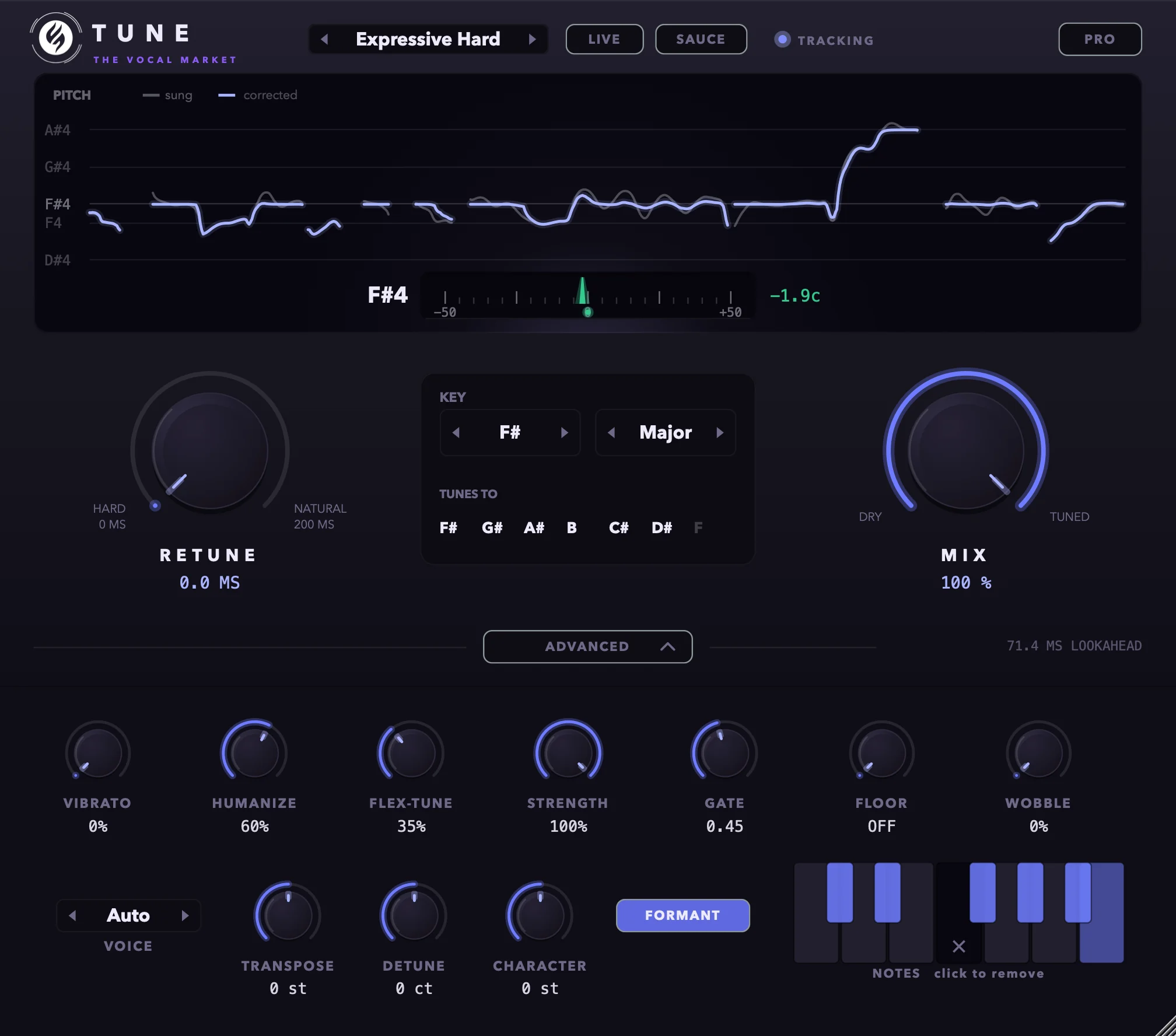Click the G# black piano key
Viewport: 1176px width, 1036px height.
coord(1030,892)
